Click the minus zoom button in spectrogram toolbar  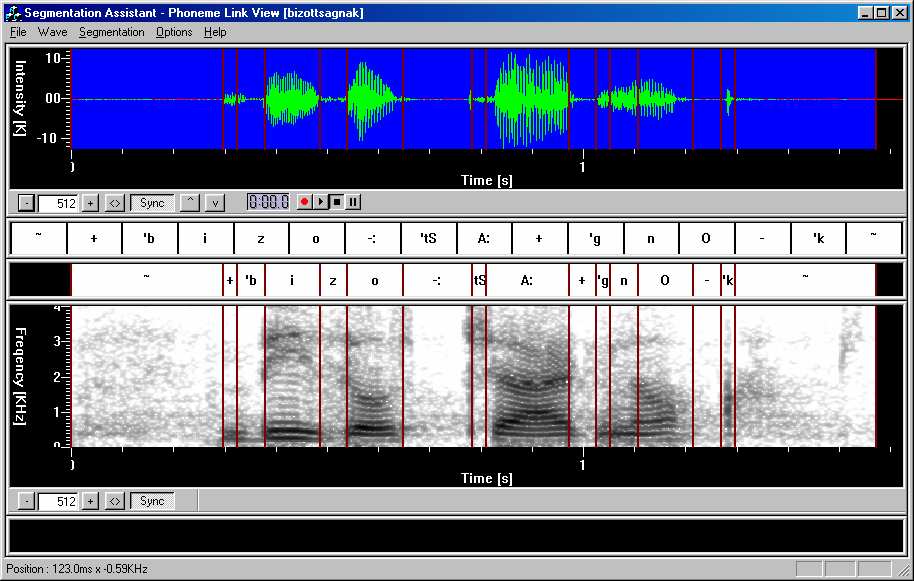(x=26, y=501)
